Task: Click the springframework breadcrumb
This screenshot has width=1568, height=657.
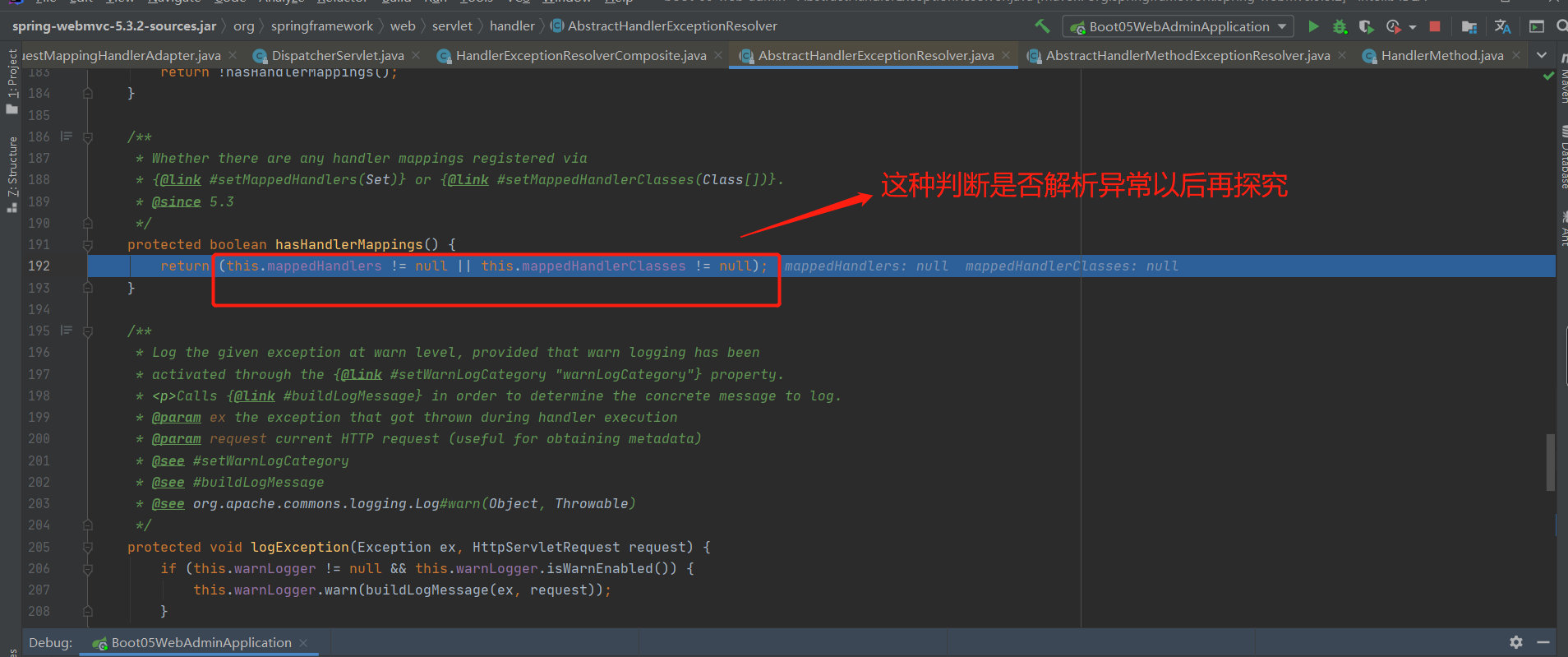Action: pyautogui.click(x=322, y=26)
